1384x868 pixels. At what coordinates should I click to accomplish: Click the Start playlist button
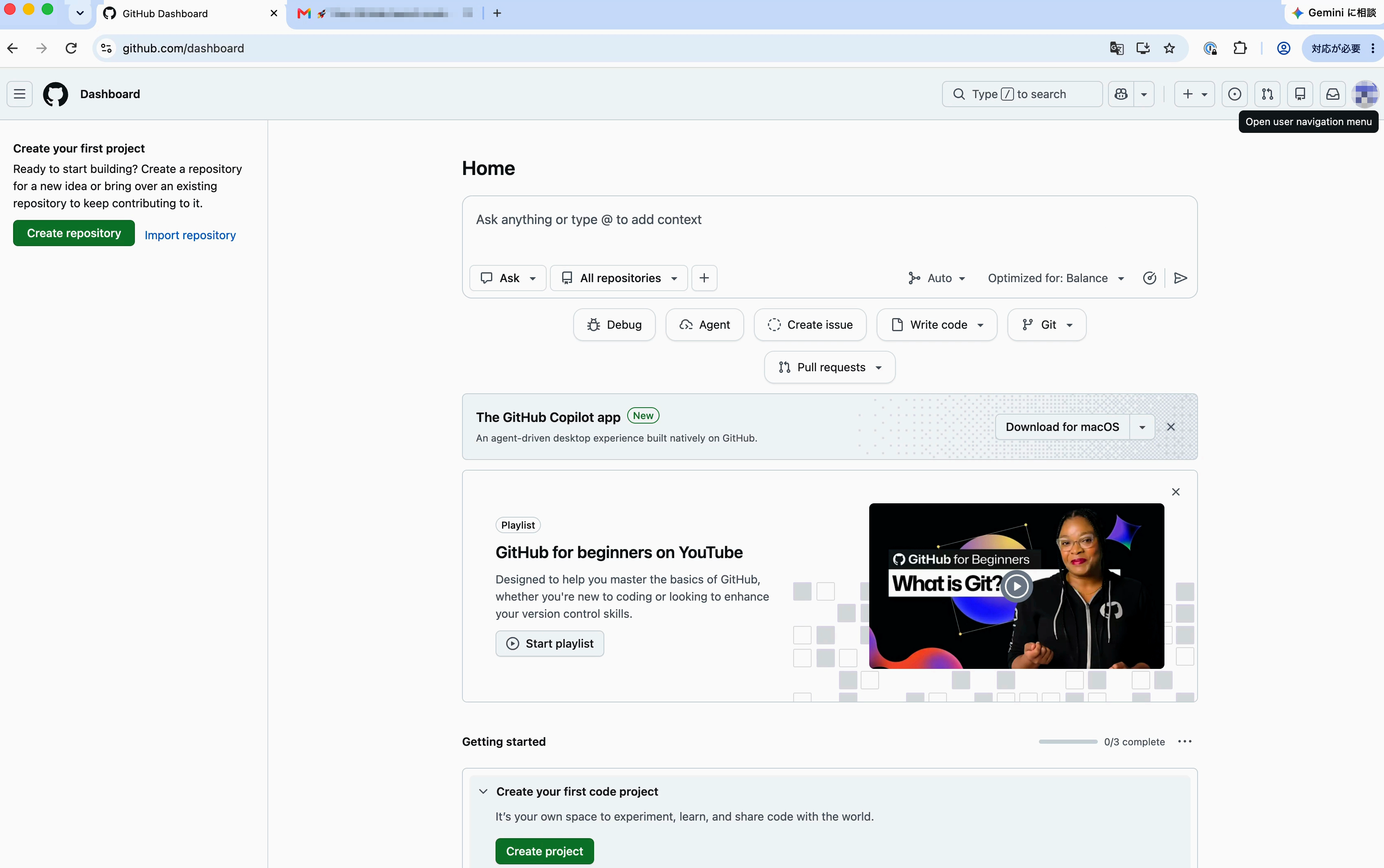click(550, 644)
